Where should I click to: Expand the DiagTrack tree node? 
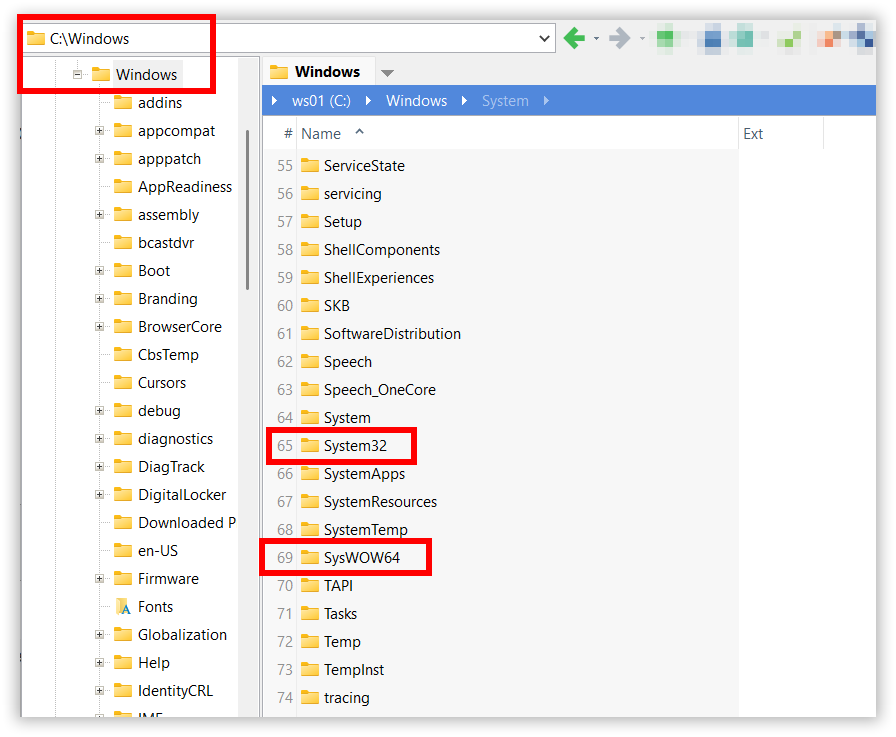tap(99, 467)
